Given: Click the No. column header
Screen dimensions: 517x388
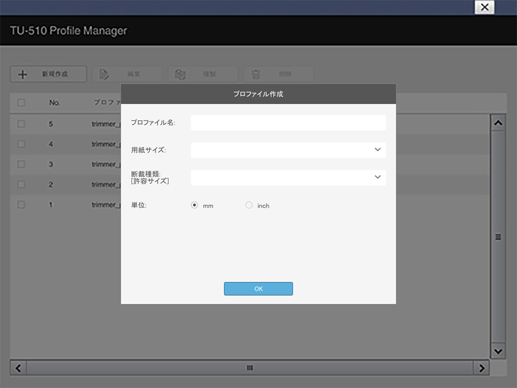Looking at the screenshot, I should click(54, 103).
